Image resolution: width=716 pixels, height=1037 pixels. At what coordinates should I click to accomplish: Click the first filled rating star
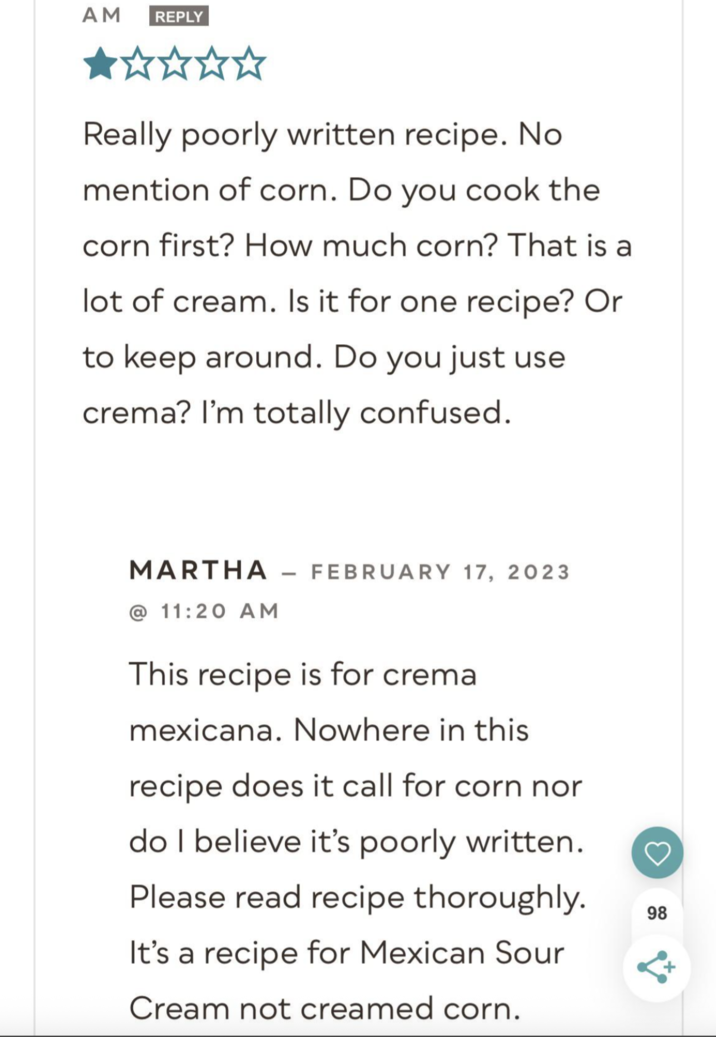pos(99,65)
